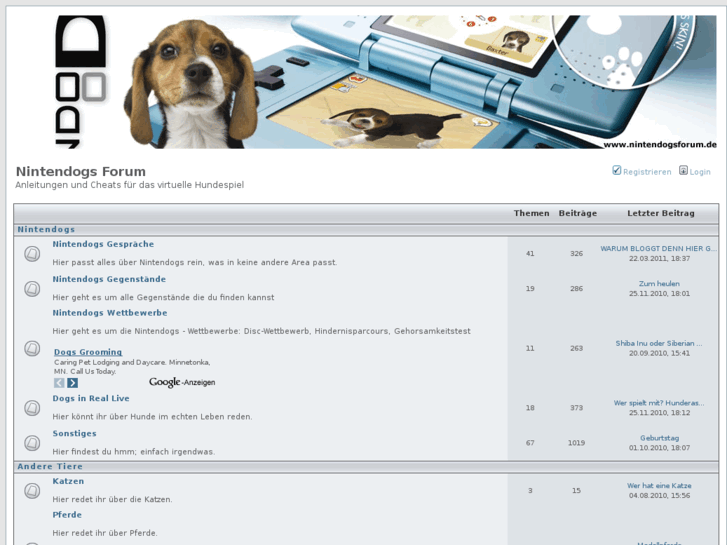
Task: Open last post 'Zum heulen'
Action: pos(659,284)
